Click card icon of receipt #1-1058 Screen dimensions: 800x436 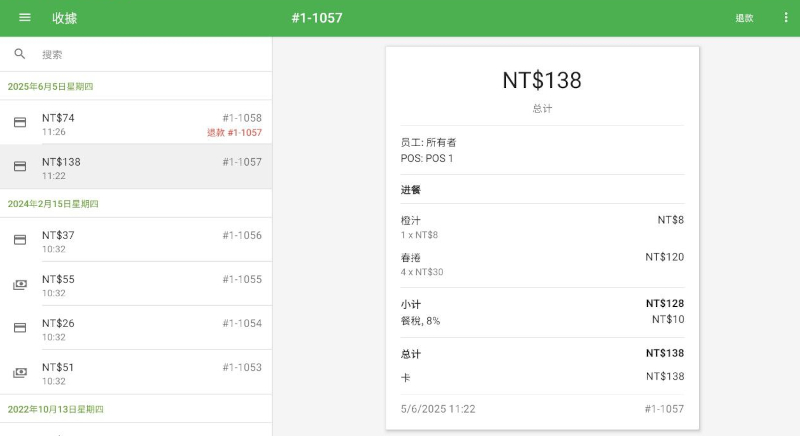click(x=20, y=123)
